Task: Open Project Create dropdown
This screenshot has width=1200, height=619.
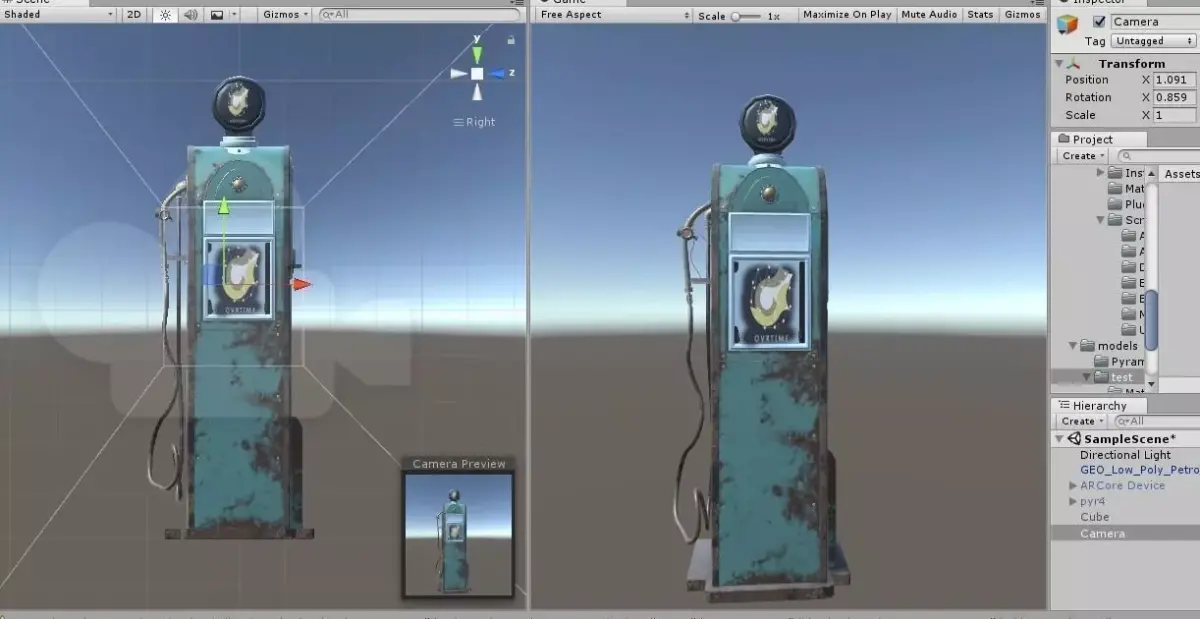Action: tap(1083, 156)
